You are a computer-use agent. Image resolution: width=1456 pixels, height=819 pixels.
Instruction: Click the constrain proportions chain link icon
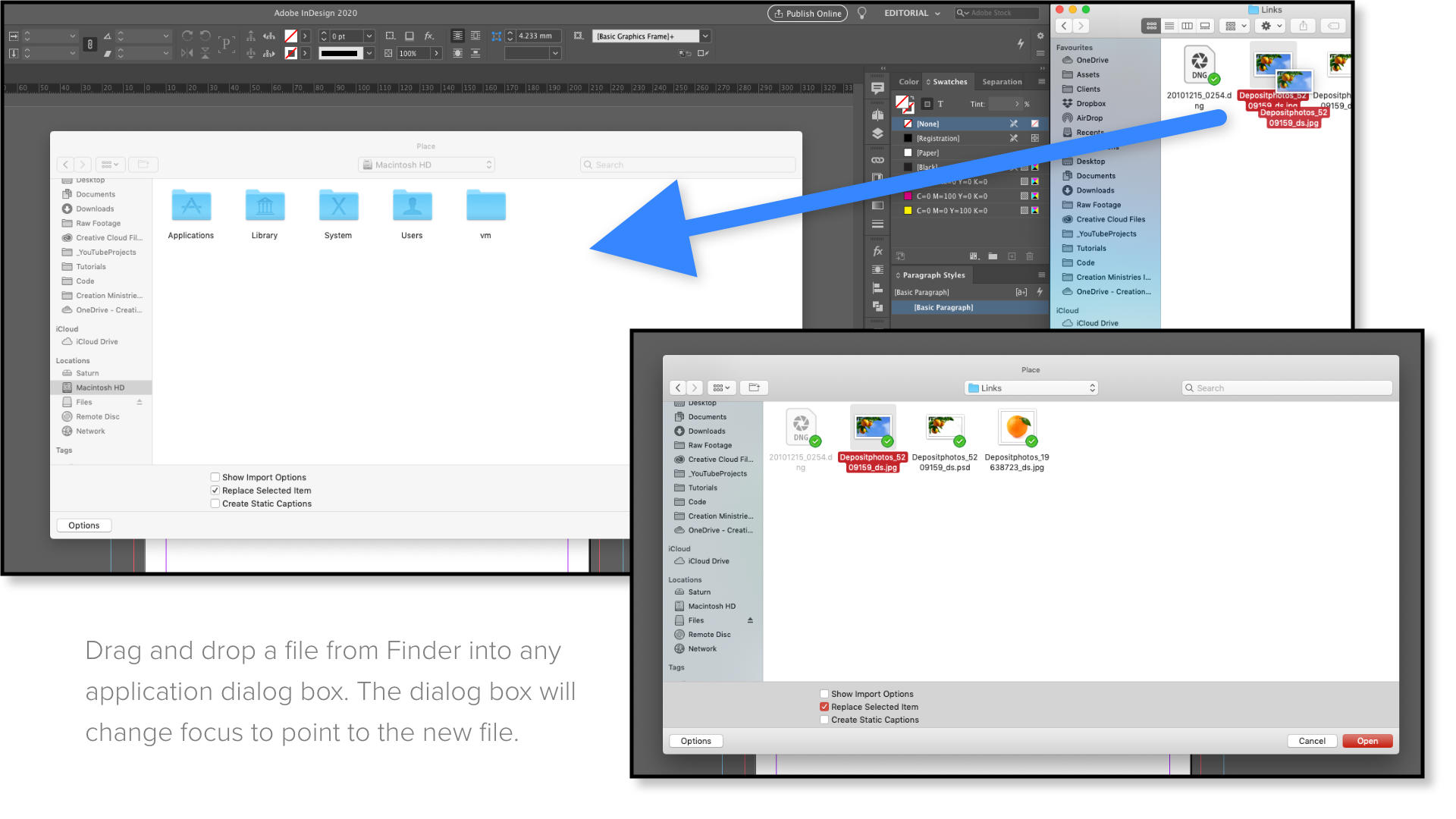(89, 44)
